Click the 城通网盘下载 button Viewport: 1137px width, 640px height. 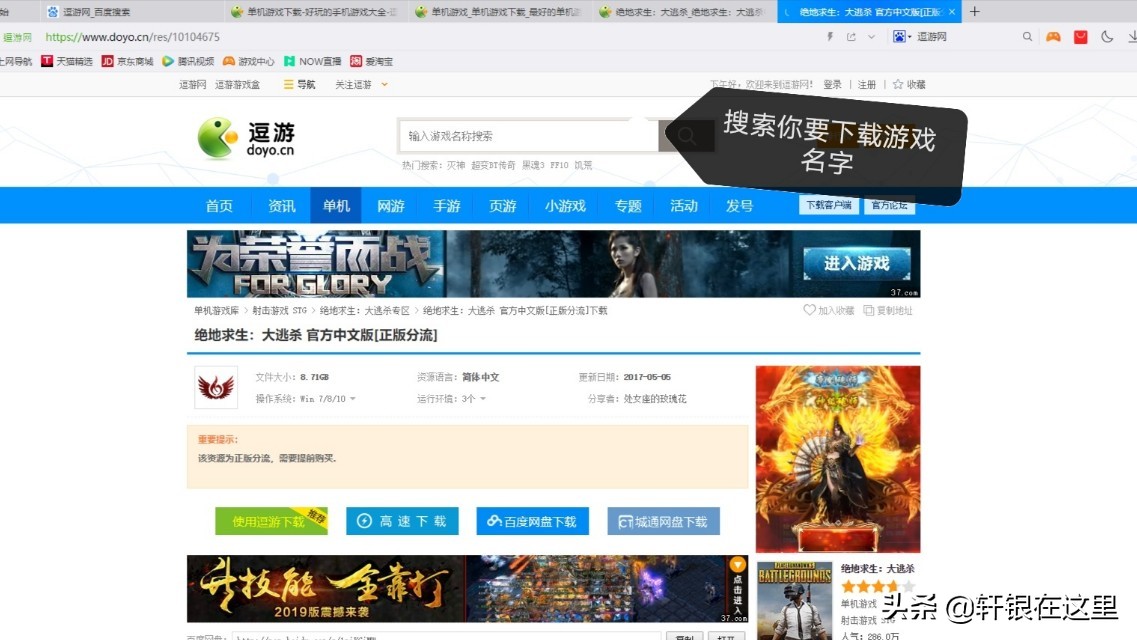663,521
